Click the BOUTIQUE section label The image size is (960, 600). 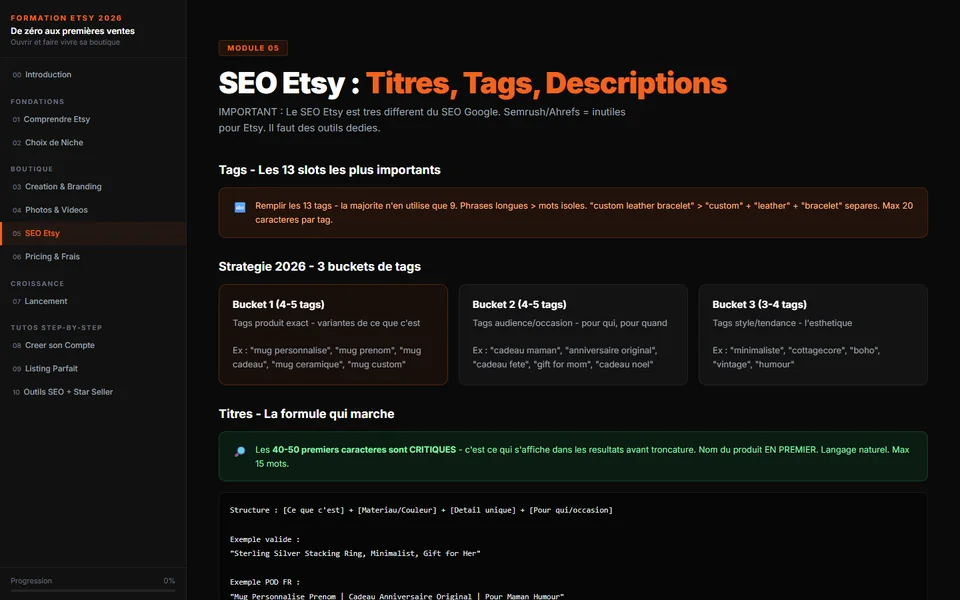click(x=32, y=169)
